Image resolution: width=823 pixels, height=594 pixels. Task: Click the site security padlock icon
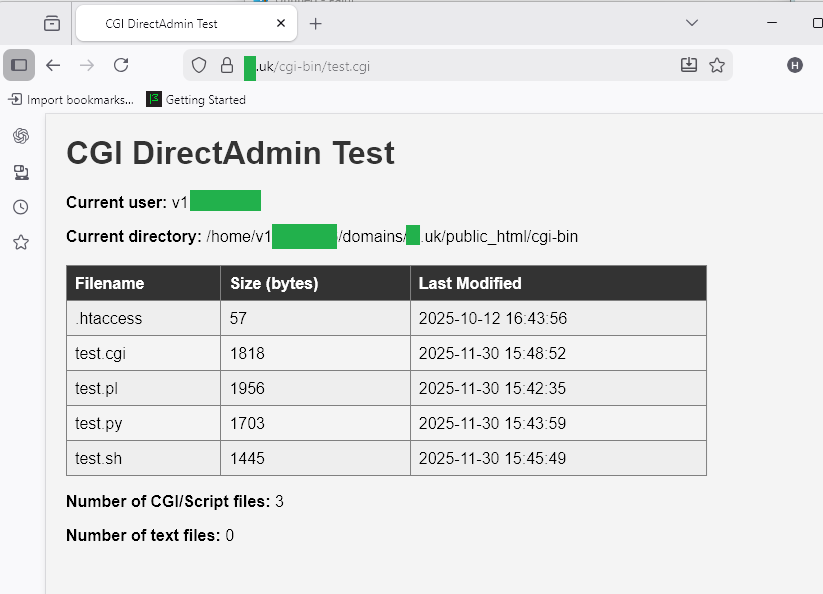(226, 65)
